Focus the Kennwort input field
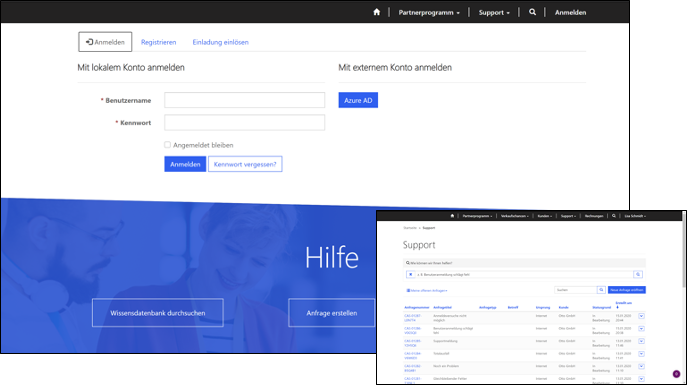 [244, 122]
